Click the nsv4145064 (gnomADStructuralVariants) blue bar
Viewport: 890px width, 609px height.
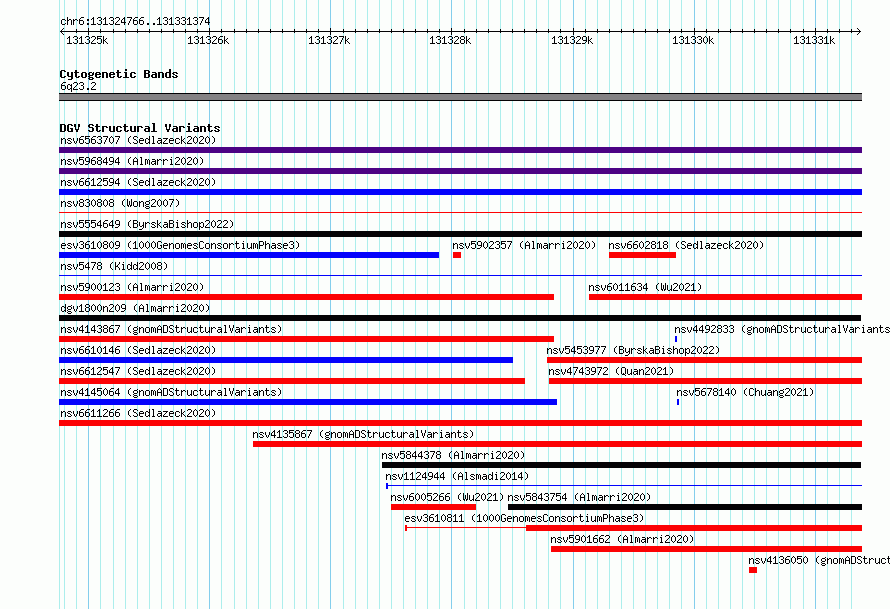(x=308, y=402)
